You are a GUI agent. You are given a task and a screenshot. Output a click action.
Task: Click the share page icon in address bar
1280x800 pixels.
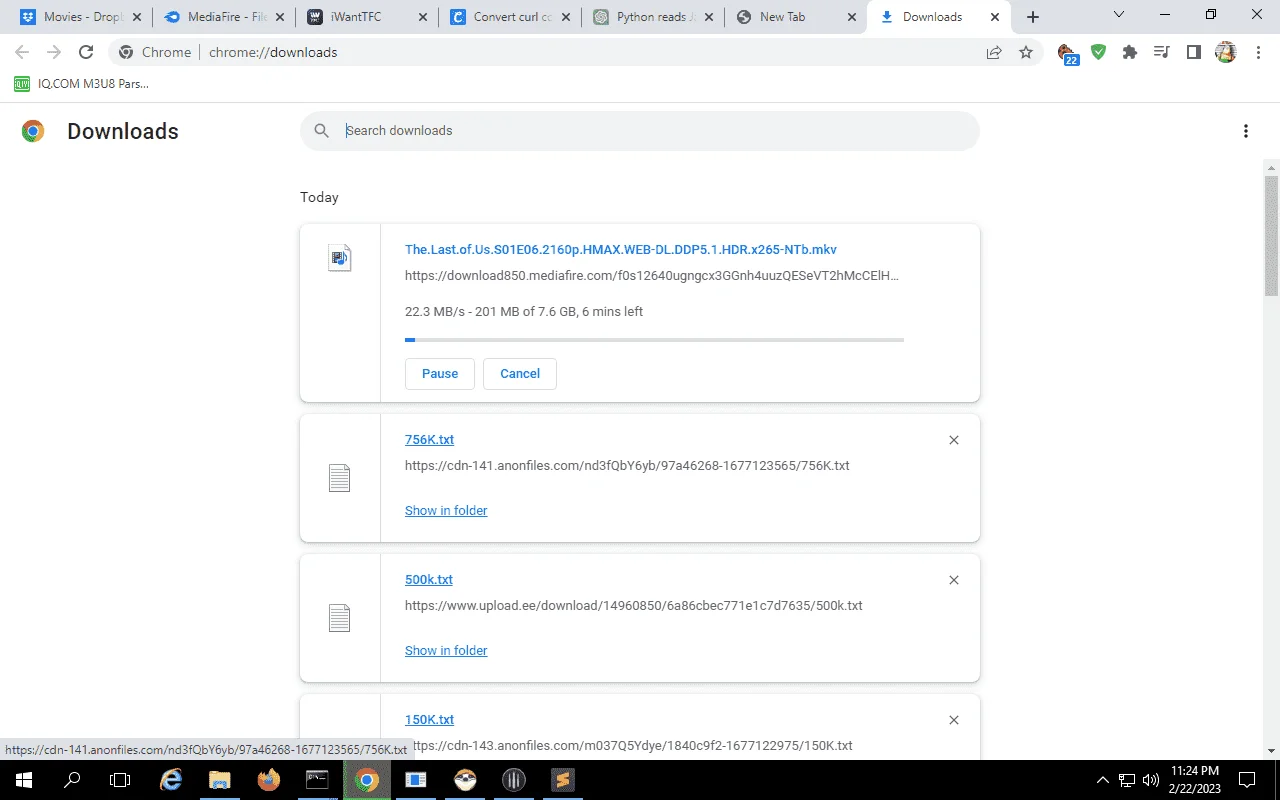click(x=994, y=52)
